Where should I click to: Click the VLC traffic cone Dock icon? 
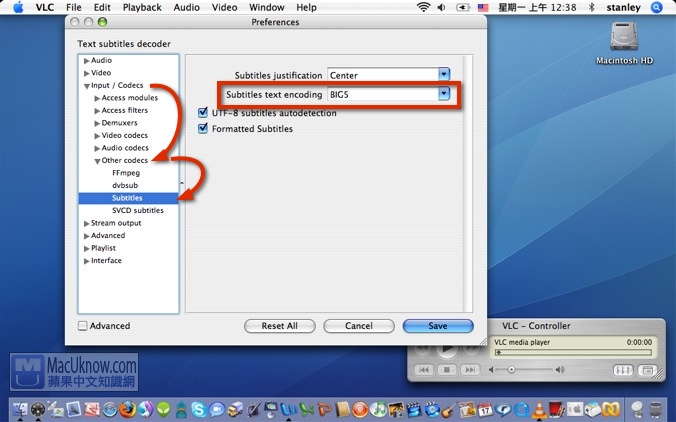[x=539, y=409]
